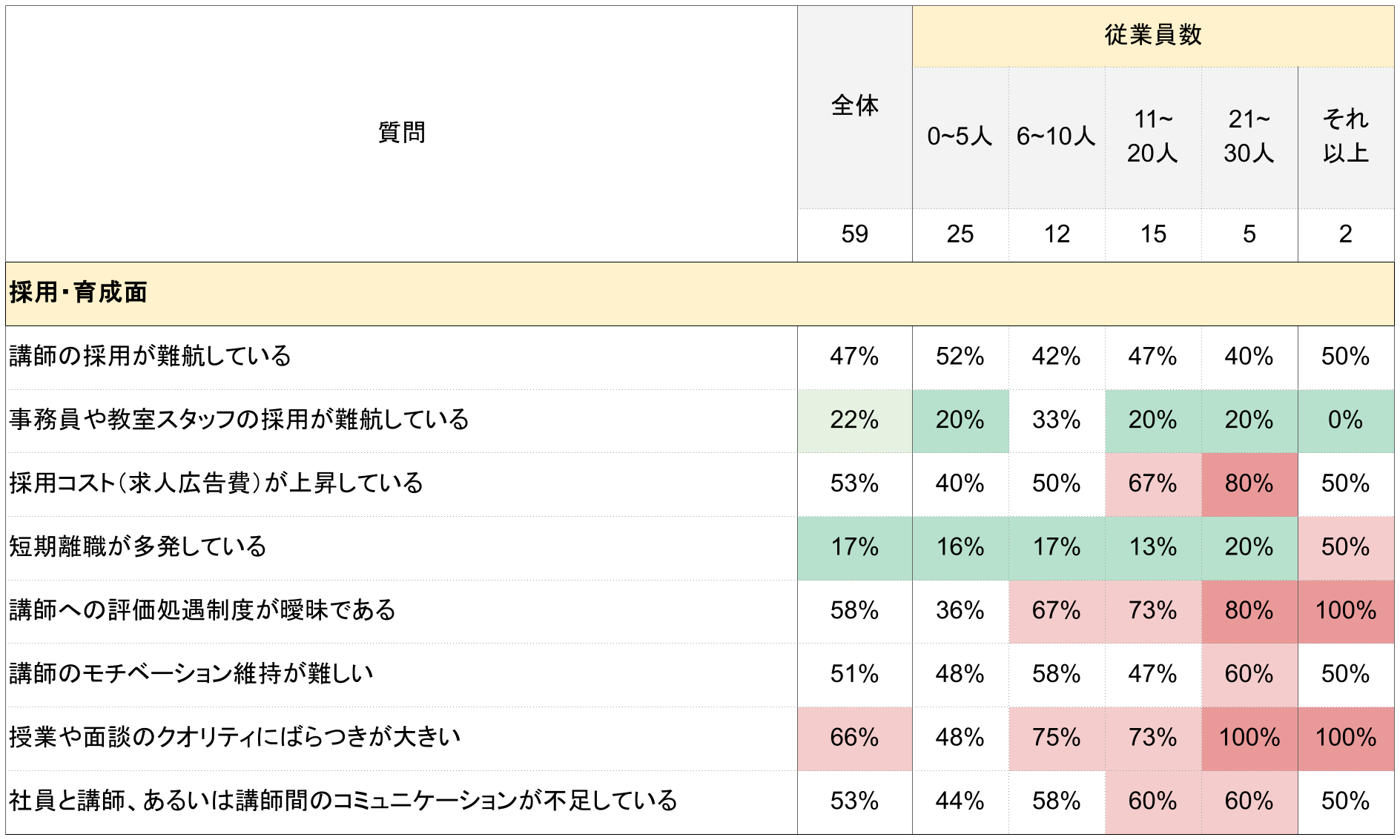Screen dimensions: 1400x840
Task: Select the pink 66% cell in 全体 column
Action: point(854,738)
